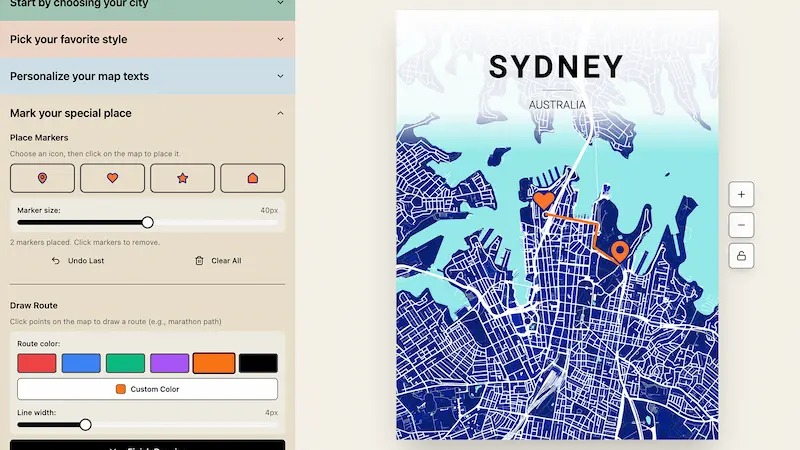Pick the red route color swatch
The width and height of the screenshot is (800, 450).
[37, 363]
